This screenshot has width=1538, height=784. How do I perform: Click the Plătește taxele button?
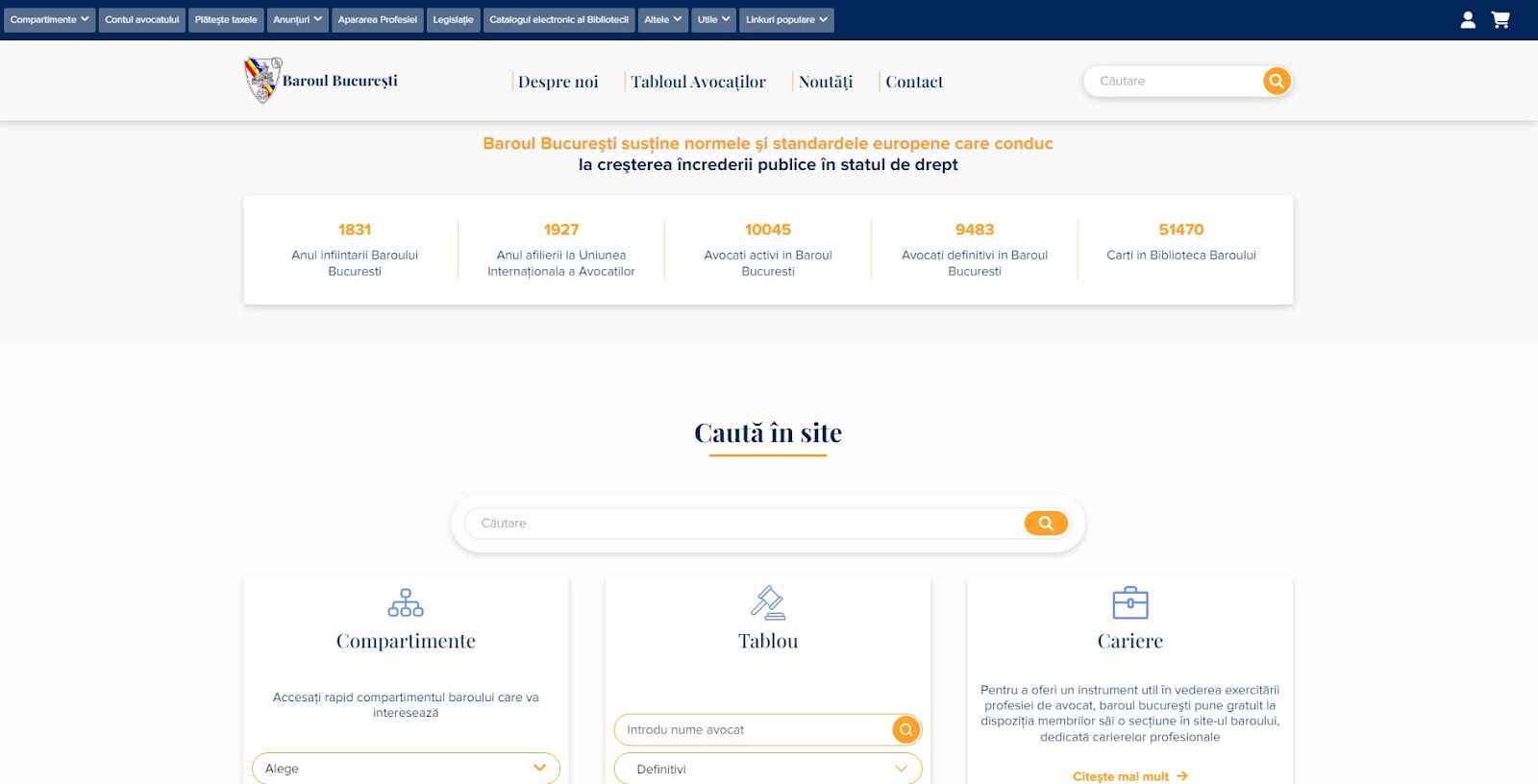226,20
